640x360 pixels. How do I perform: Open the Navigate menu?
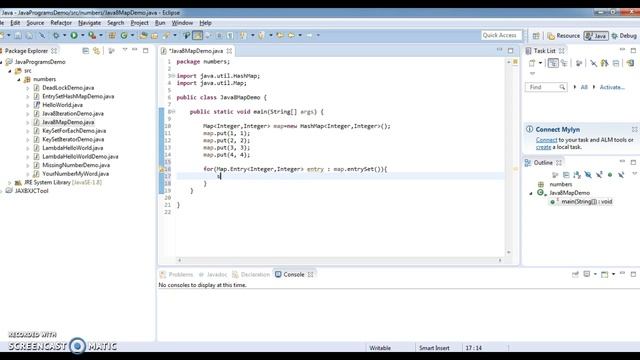[x=89, y=23]
